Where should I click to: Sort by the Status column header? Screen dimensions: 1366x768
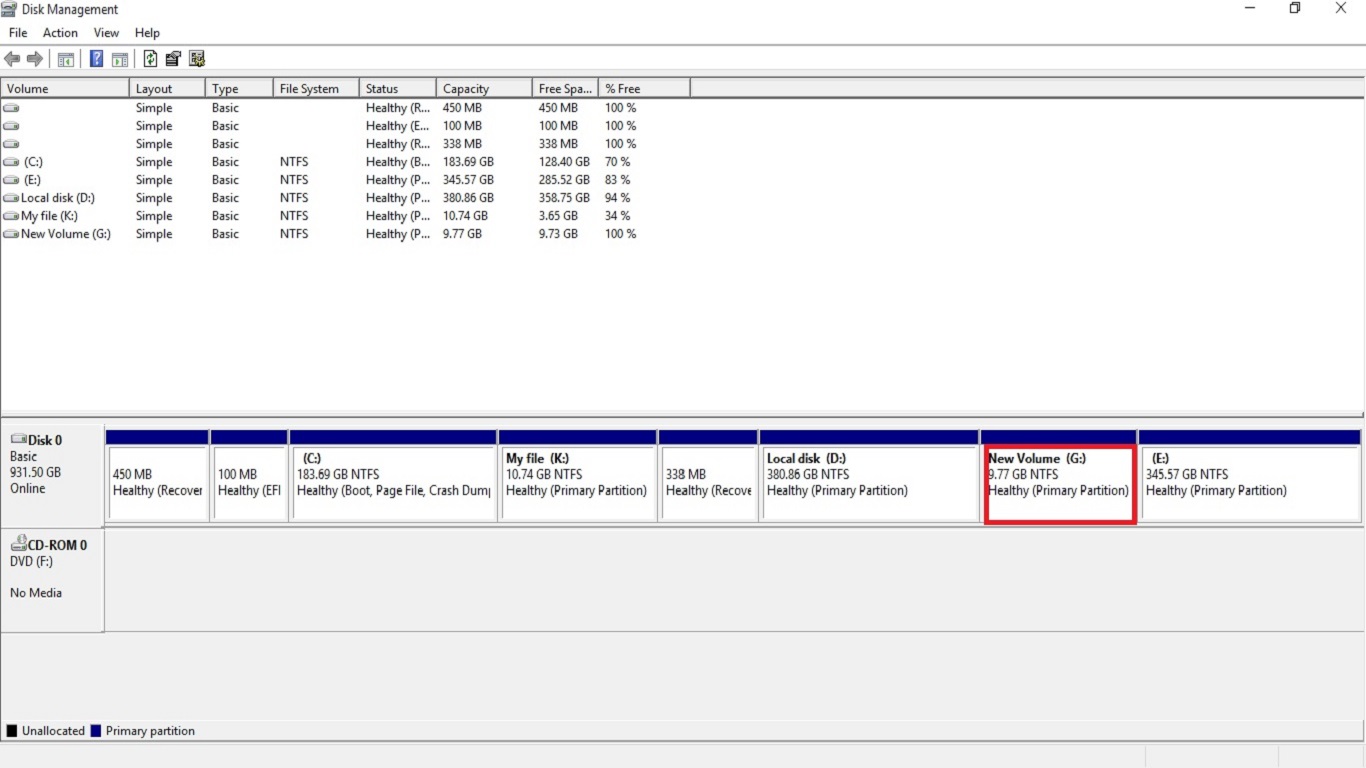pyautogui.click(x=398, y=89)
